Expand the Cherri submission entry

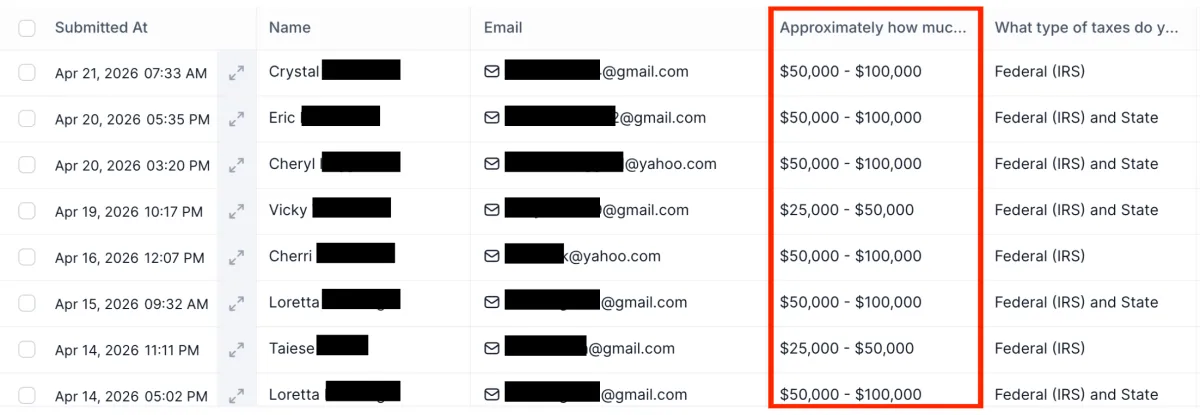237,258
